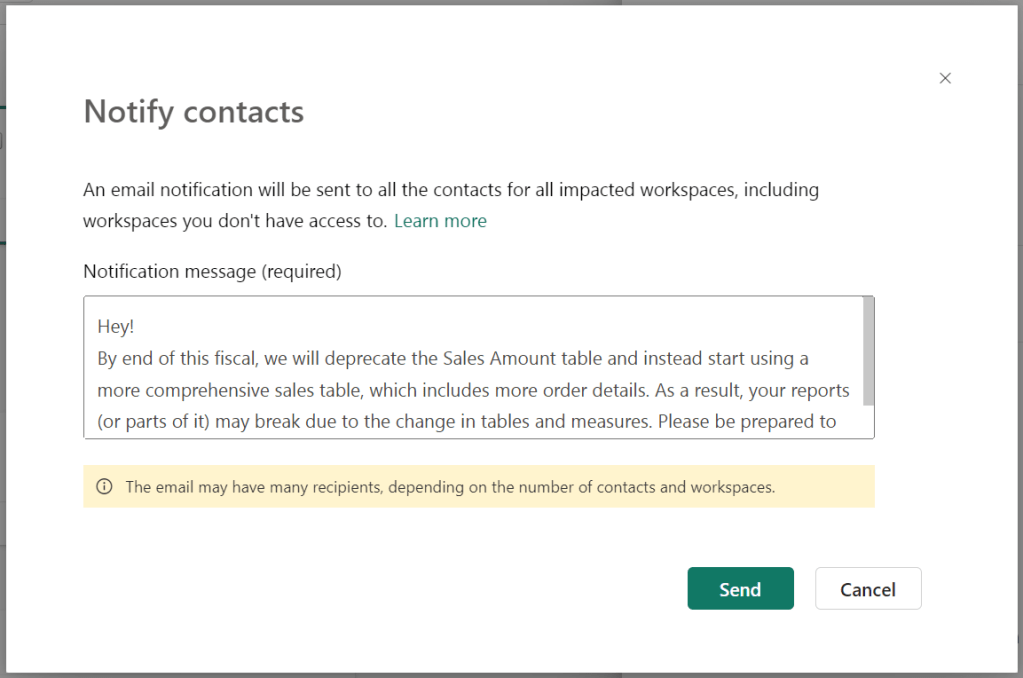Select the Notification message (required) label
This screenshot has height=678, width=1023.
[x=212, y=271]
